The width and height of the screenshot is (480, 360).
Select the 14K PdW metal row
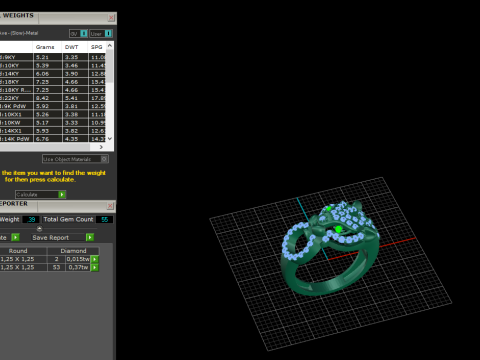tap(53, 139)
